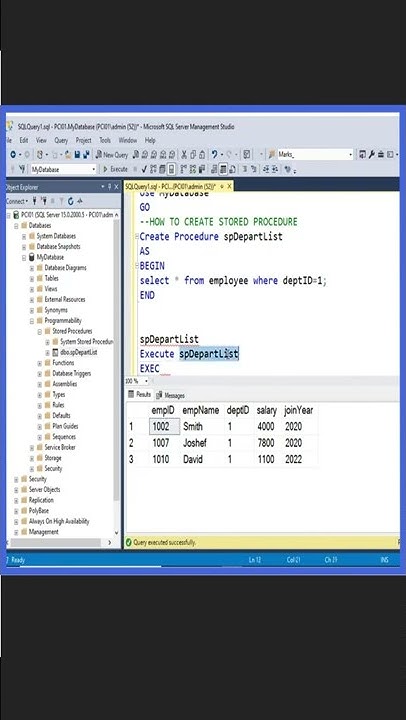Viewport: 406px width, 720px height.
Task: Switch to the Messages tab
Action: pos(170,395)
